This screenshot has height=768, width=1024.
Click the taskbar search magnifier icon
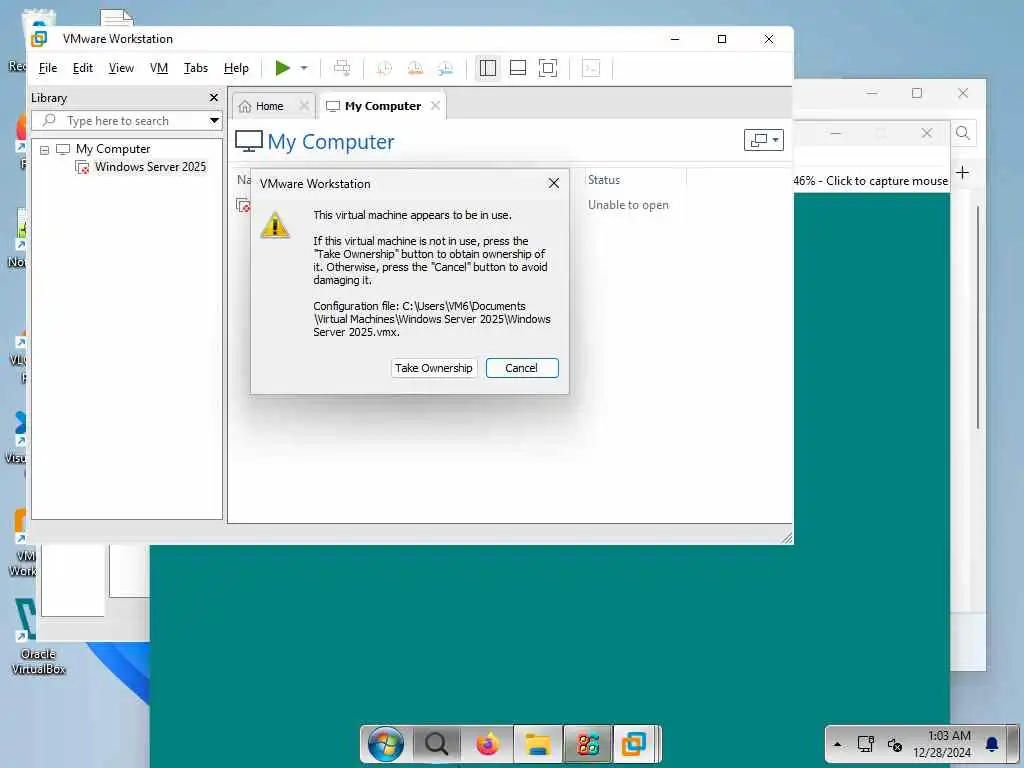click(x=436, y=744)
